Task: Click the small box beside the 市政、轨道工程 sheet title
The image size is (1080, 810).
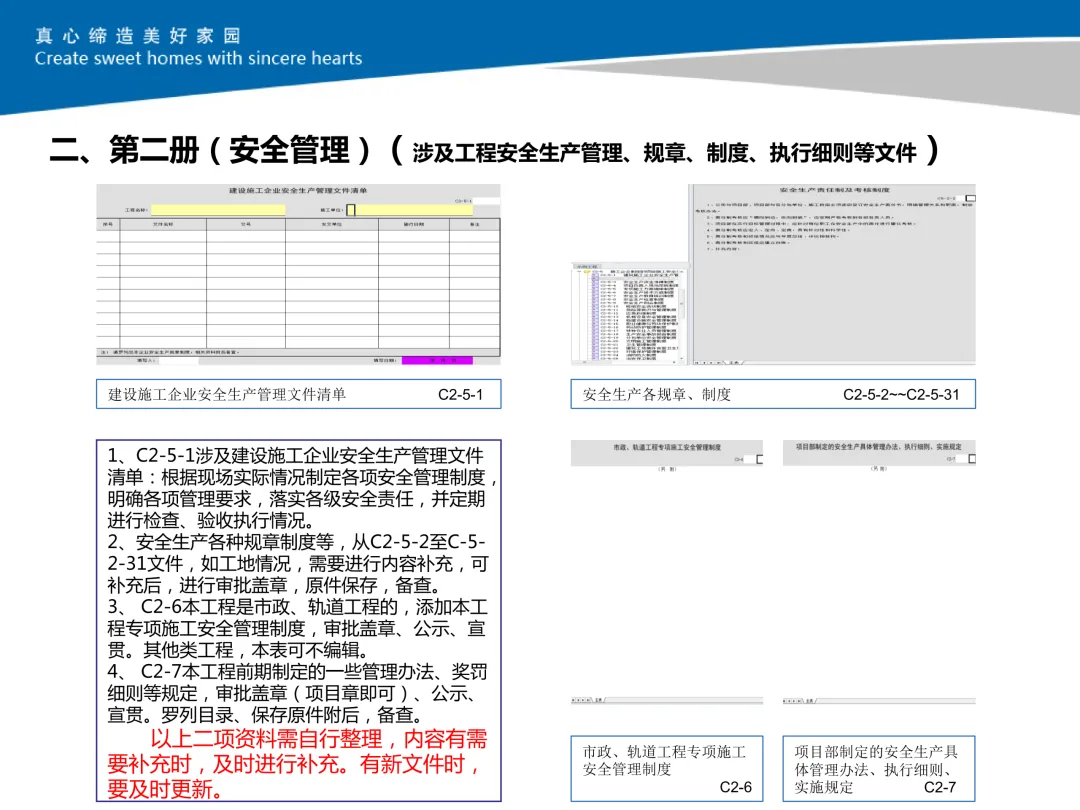Action: click(760, 459)
